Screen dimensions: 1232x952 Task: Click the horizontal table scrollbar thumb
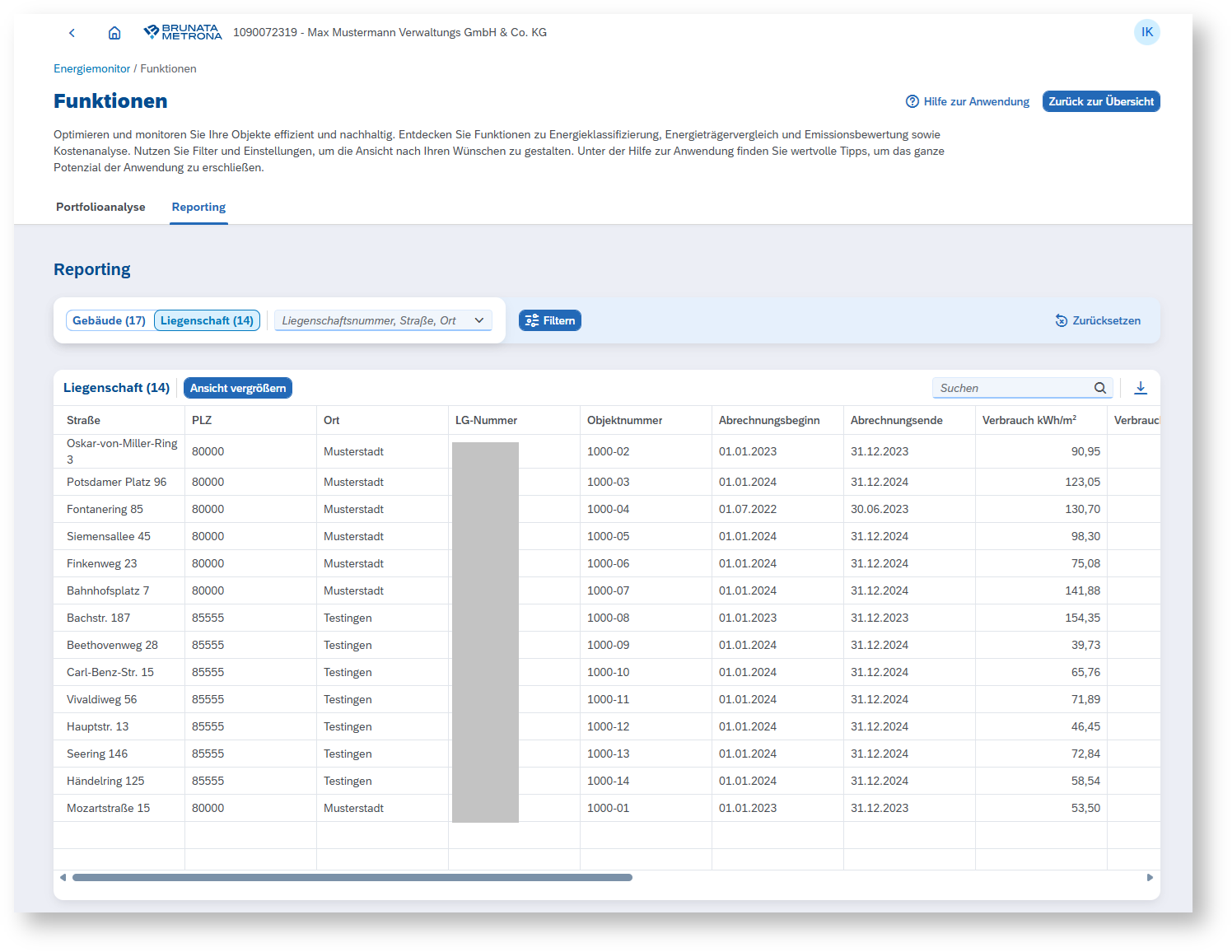[352, 878]
